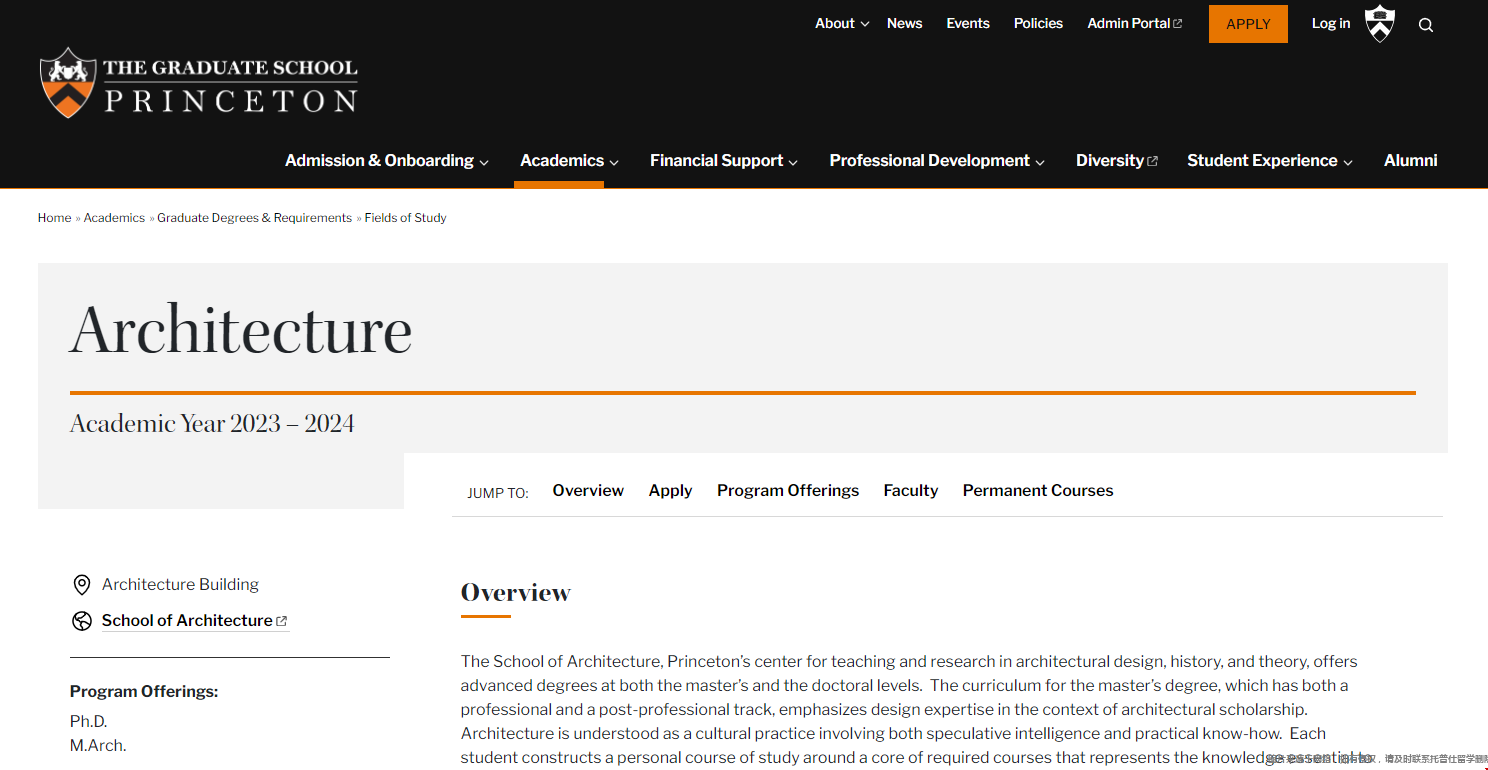Open Fields of Study breadcrumb
Screen dimensions: 1488x770
pyautogui.click(x=405, y=217)
